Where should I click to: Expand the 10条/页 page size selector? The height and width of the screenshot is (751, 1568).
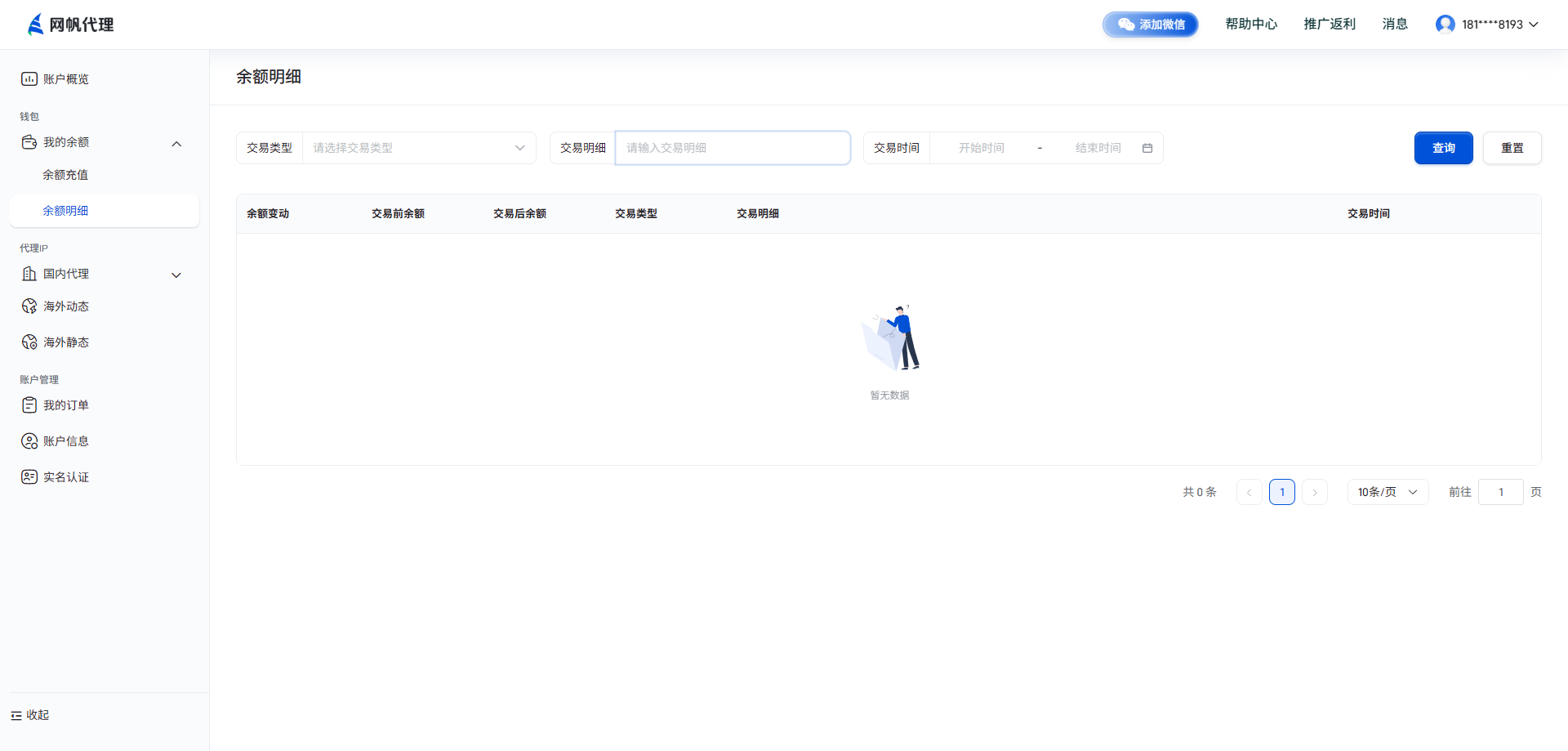pos(1388,492)
